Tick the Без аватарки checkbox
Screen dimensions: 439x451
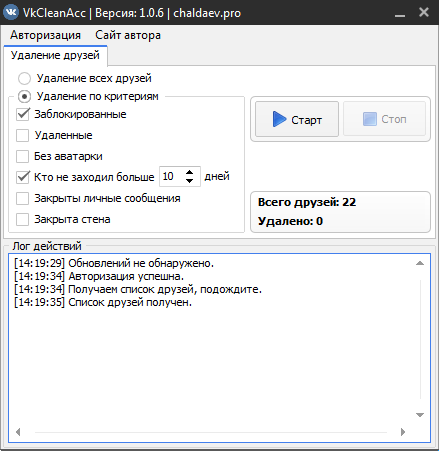(x=23, y=156)
